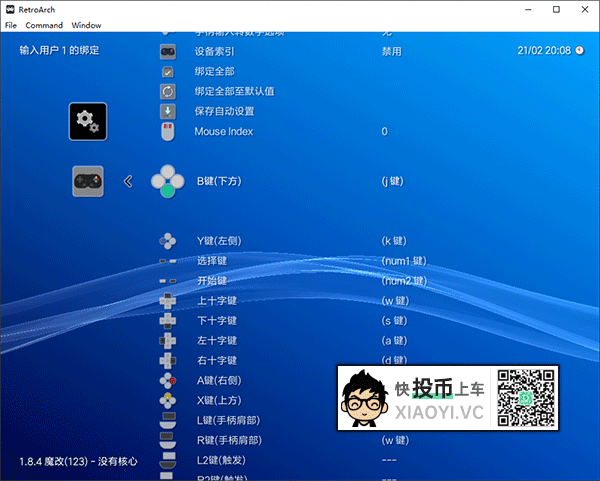Screen dimensions: 600x481
Task: Select the 下十字键 binding entry
Action: pyautogui.click(x=216, y=321)
